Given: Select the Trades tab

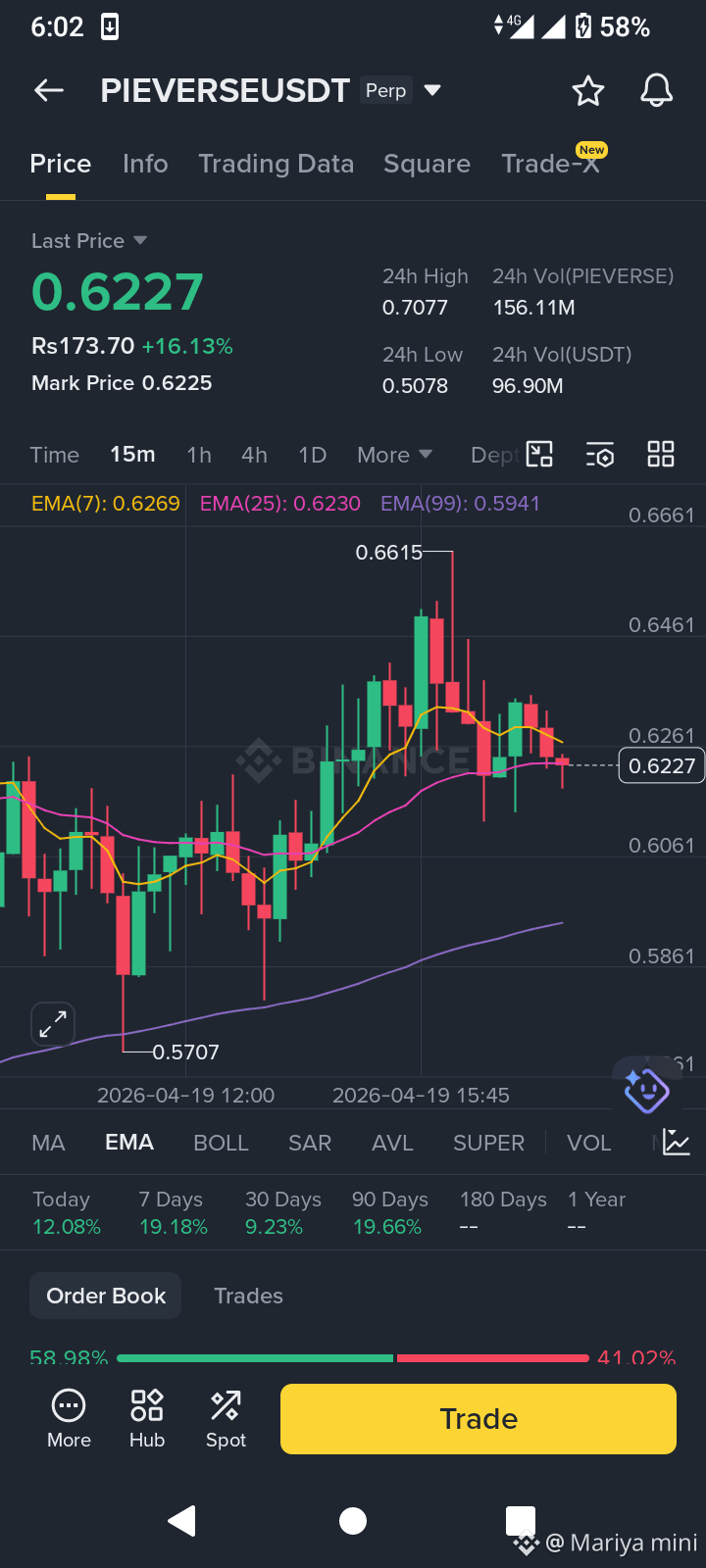Looking at the screenshot, I should 248,1296.
